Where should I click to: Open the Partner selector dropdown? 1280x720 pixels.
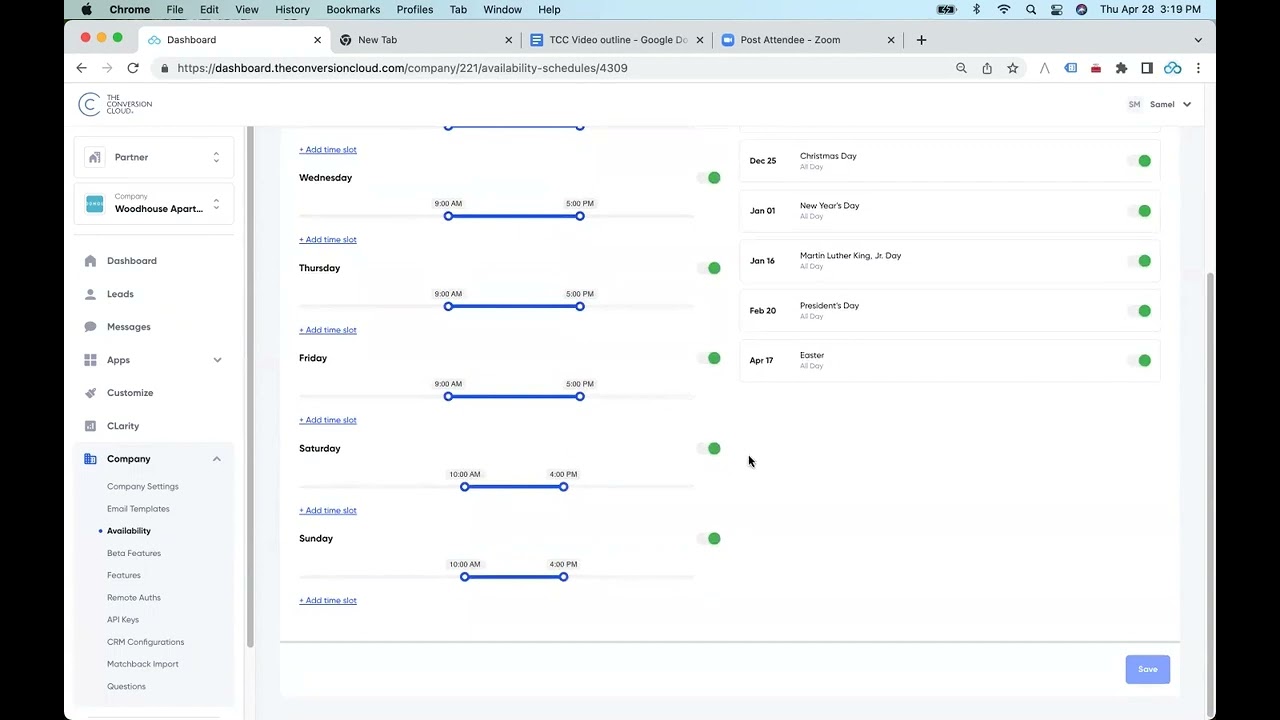coord(153,157)
